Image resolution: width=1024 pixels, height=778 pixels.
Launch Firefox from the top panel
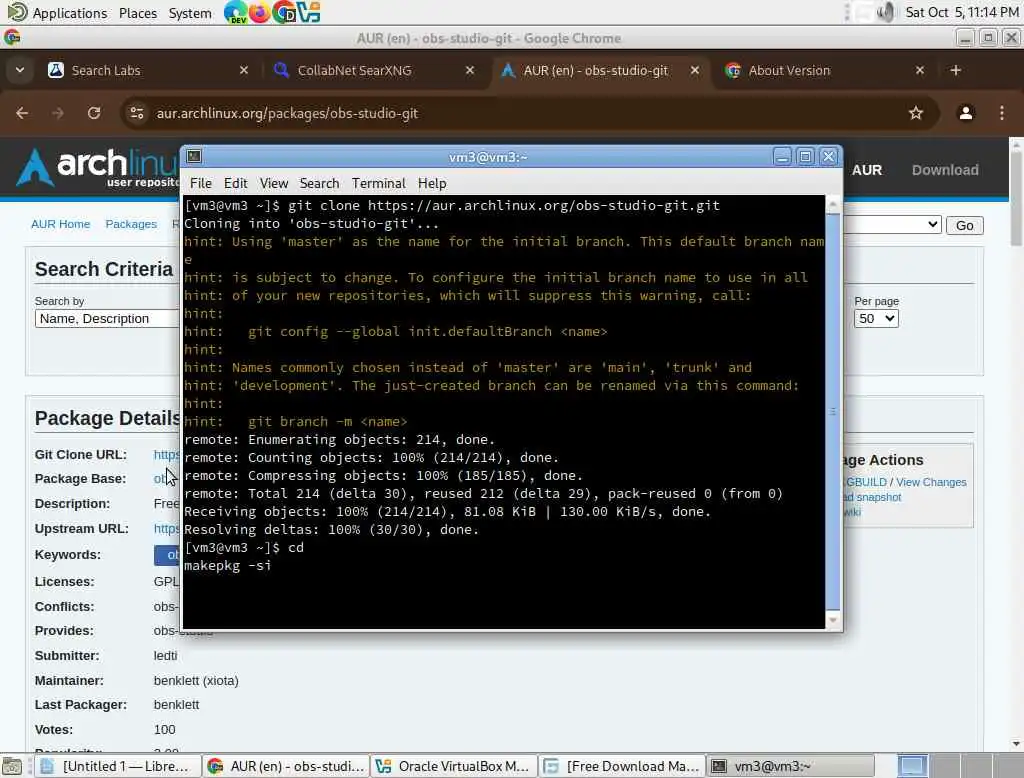(259, 12)
